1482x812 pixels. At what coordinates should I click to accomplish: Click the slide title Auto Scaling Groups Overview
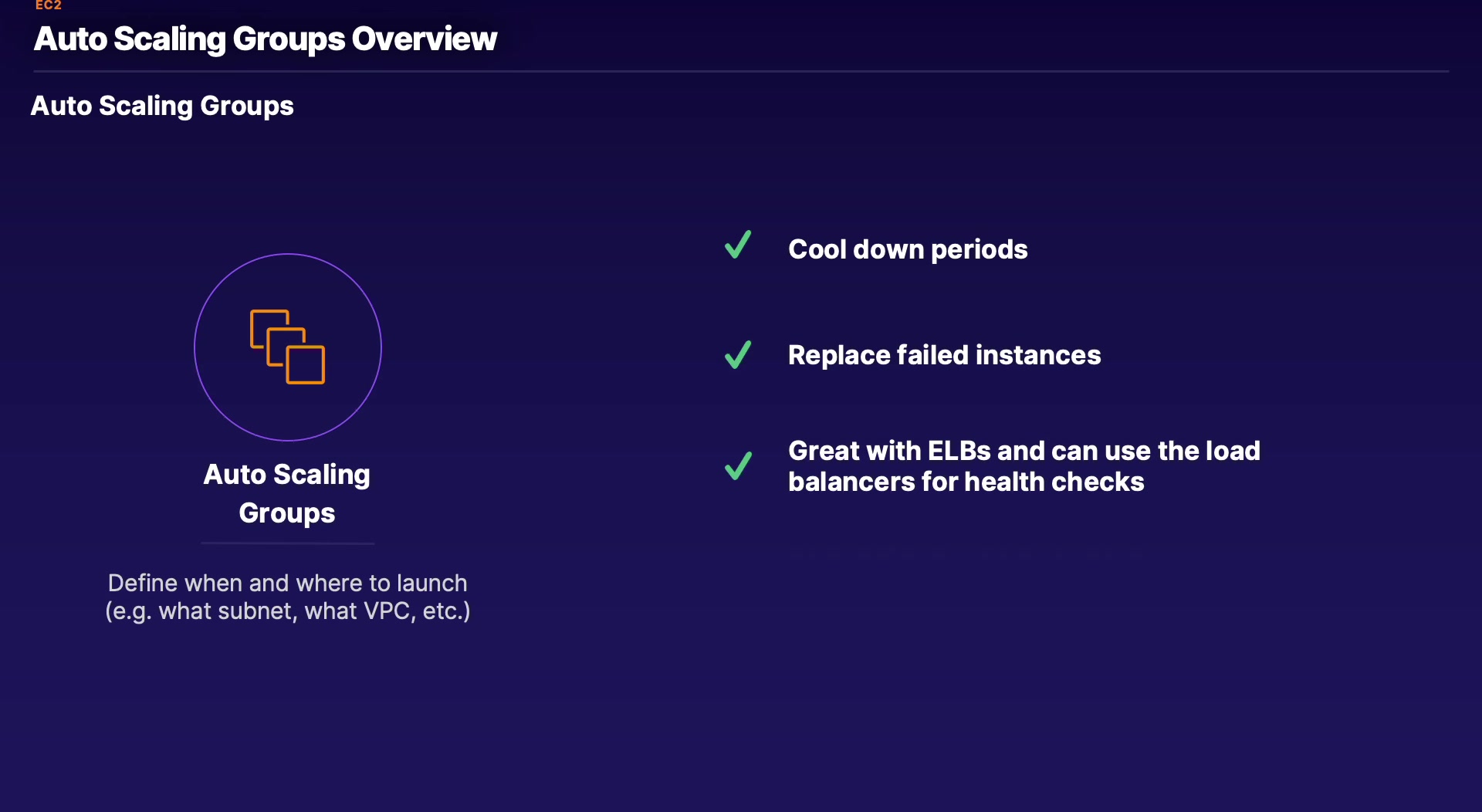pos(265,39)
